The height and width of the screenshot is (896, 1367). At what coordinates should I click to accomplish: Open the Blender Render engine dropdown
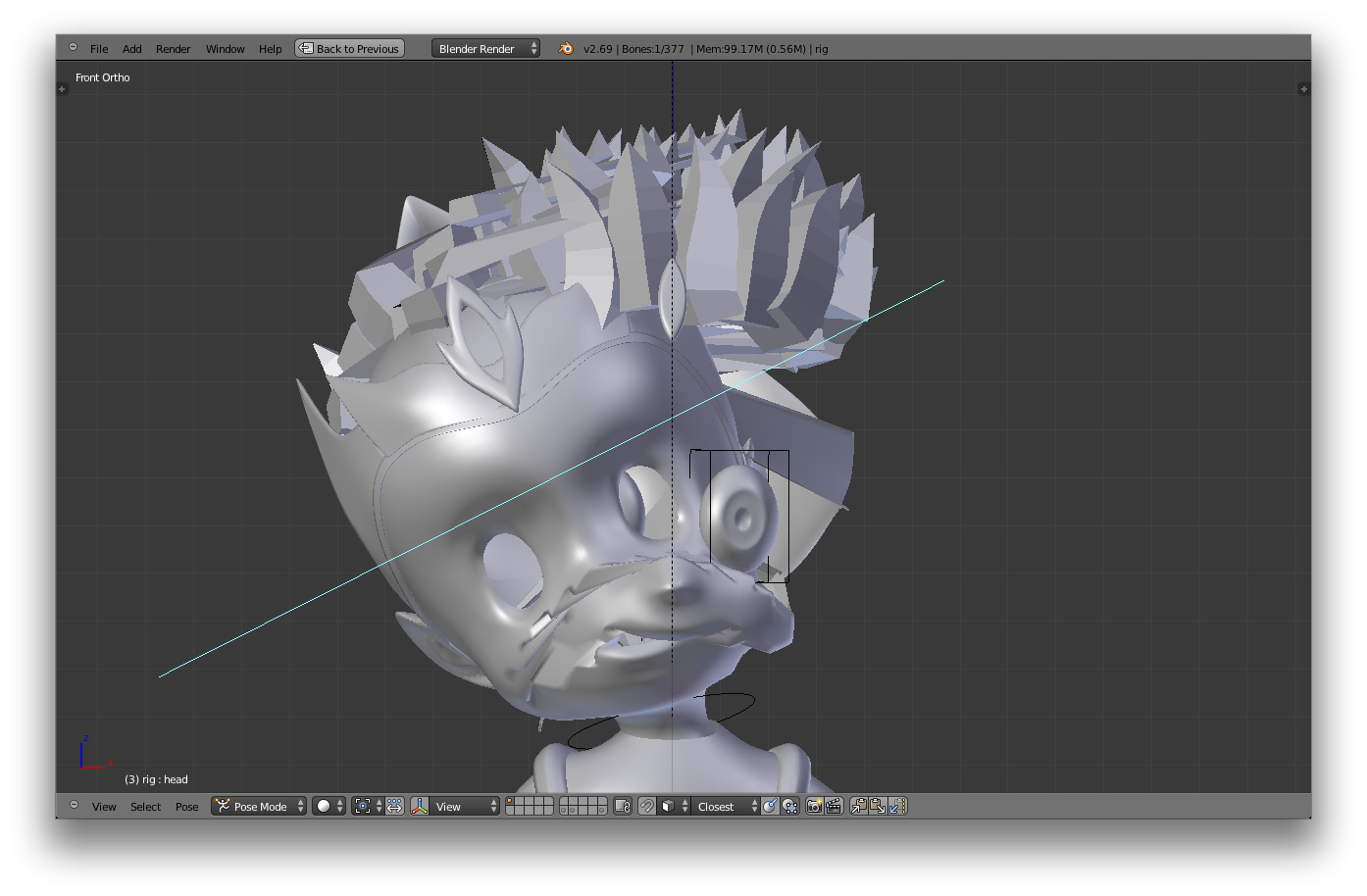pos(486,48)
